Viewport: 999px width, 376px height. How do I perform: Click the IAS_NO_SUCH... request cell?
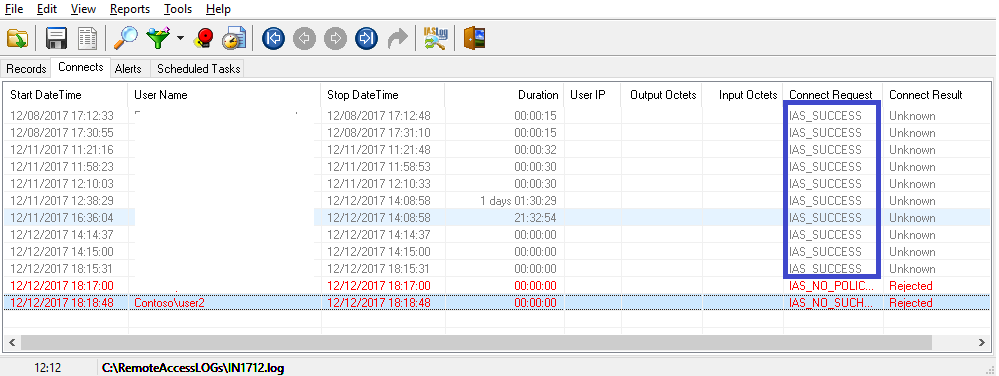833,303
